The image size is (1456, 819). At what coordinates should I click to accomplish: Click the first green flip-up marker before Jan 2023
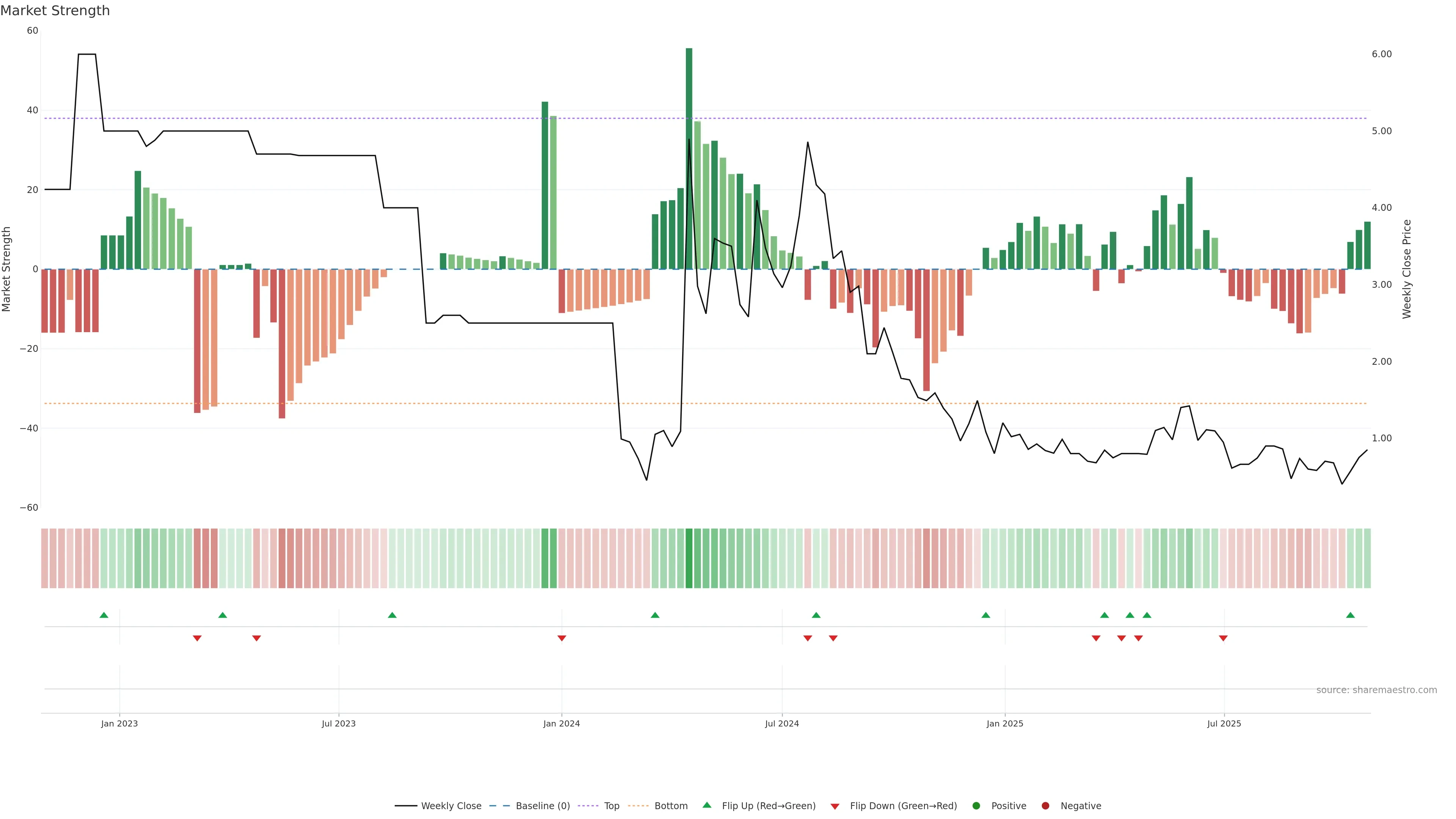click(104, 615)
